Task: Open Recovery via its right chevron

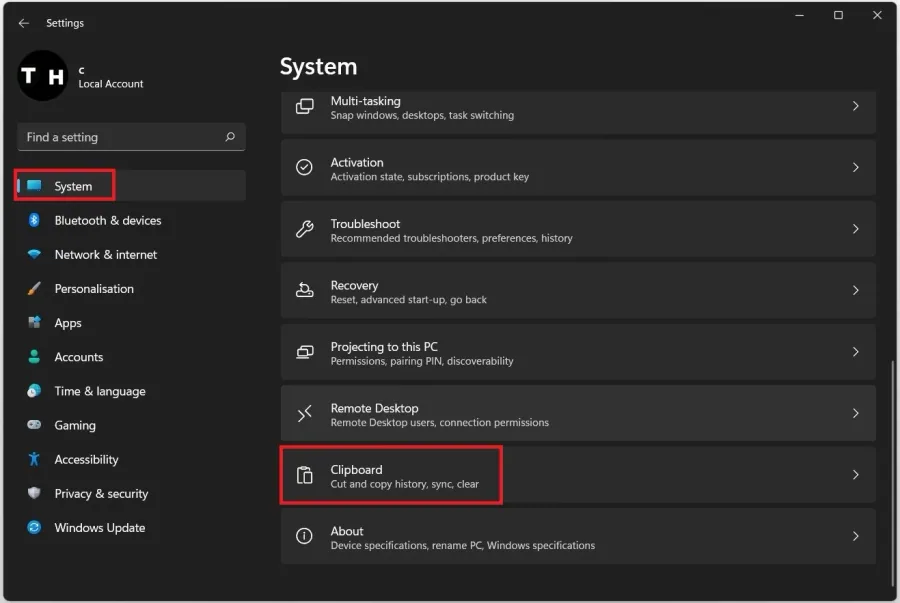Action: tap(855, 290)
